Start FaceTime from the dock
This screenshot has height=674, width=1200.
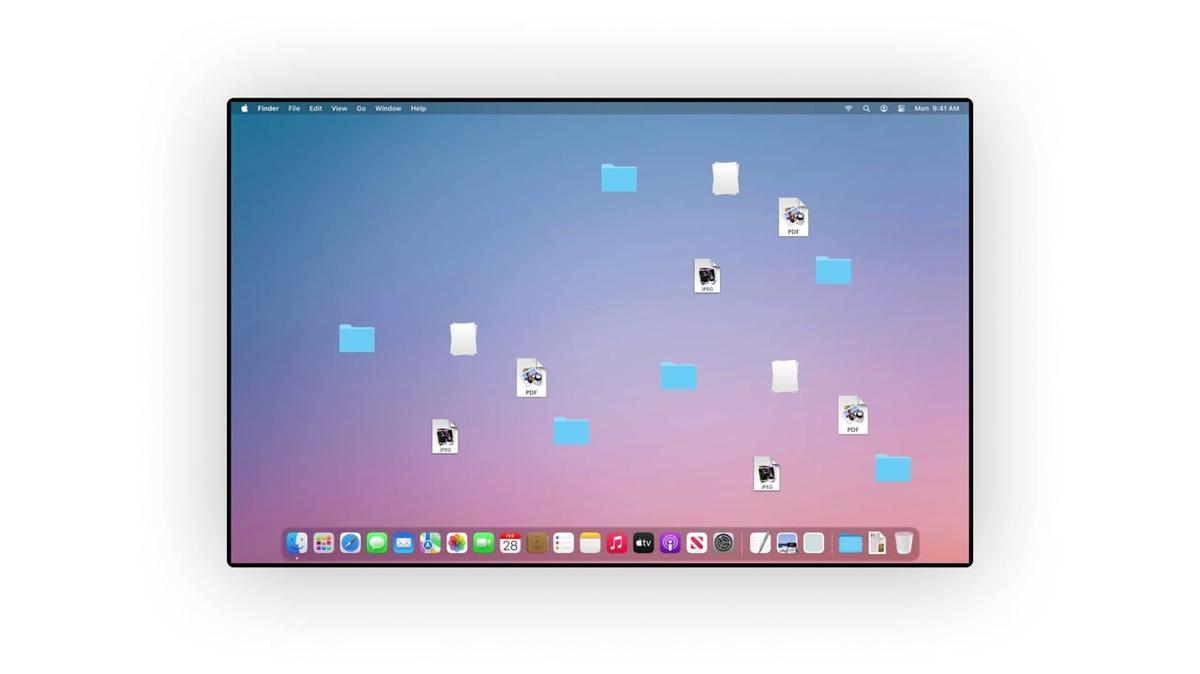click(x=484, y=543)
